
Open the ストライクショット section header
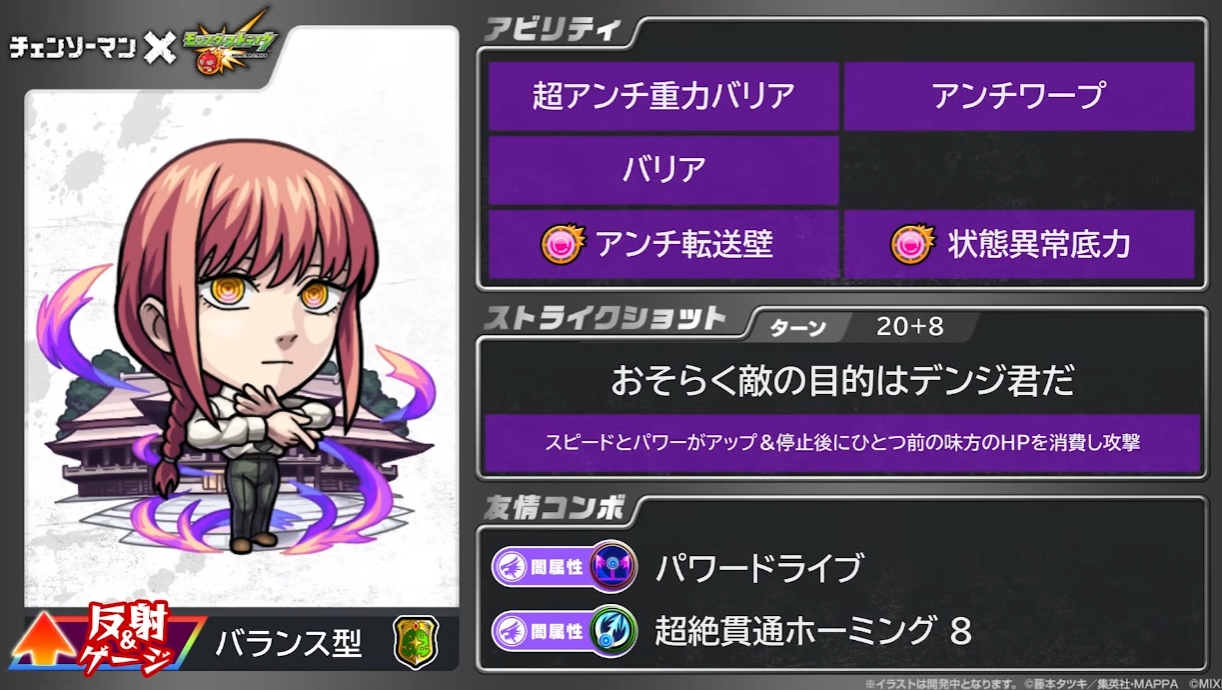tap(605, 319)
